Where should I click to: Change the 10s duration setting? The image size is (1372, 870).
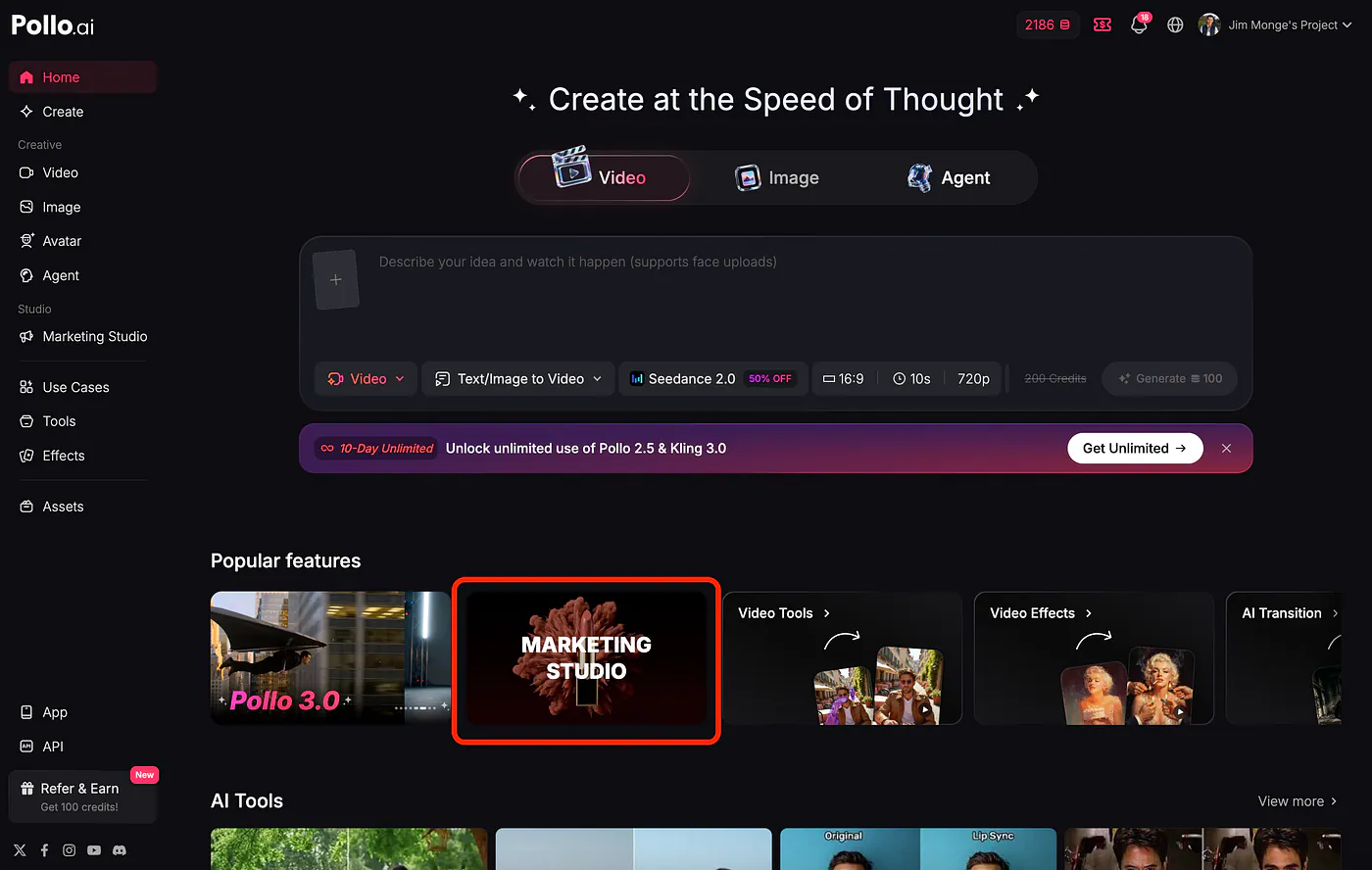[911, 378]
